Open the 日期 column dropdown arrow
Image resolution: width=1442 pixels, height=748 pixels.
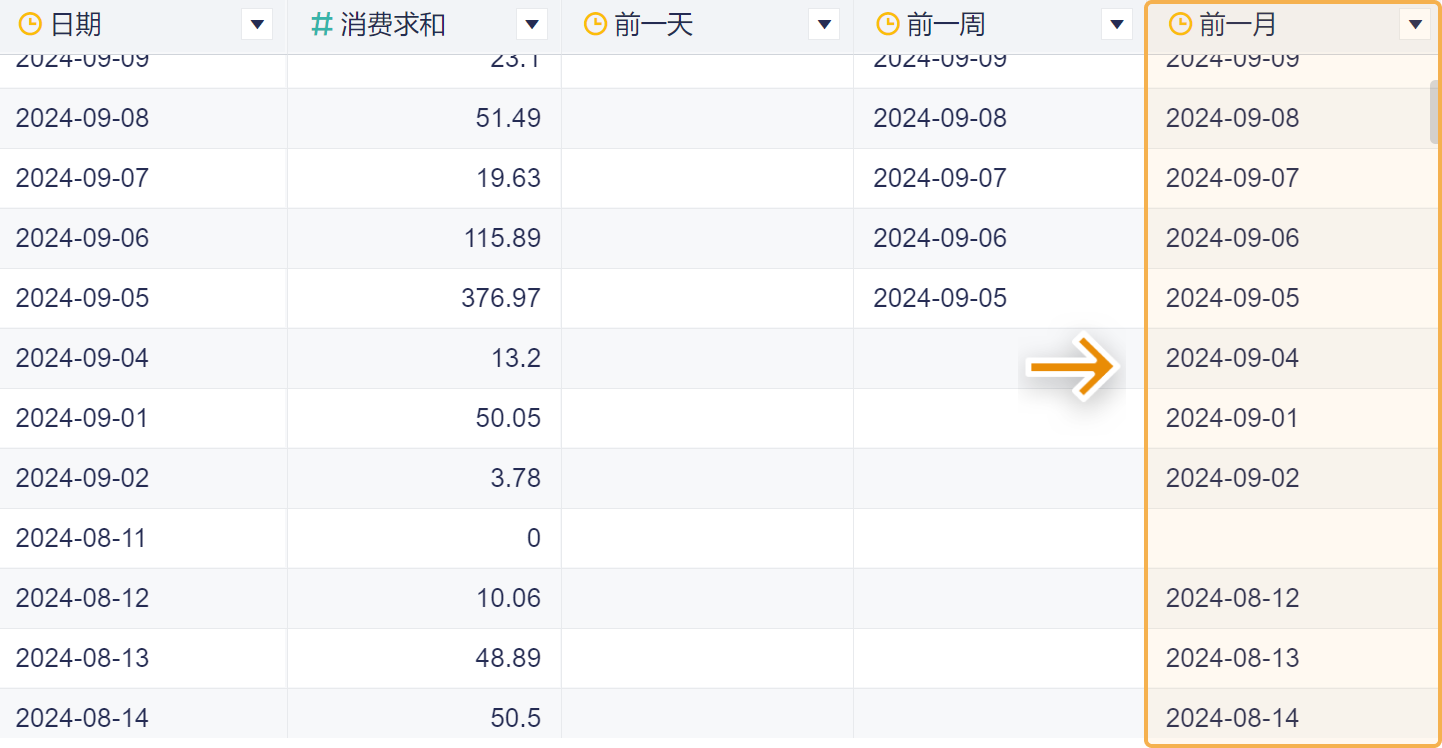(x=257, y=25)
